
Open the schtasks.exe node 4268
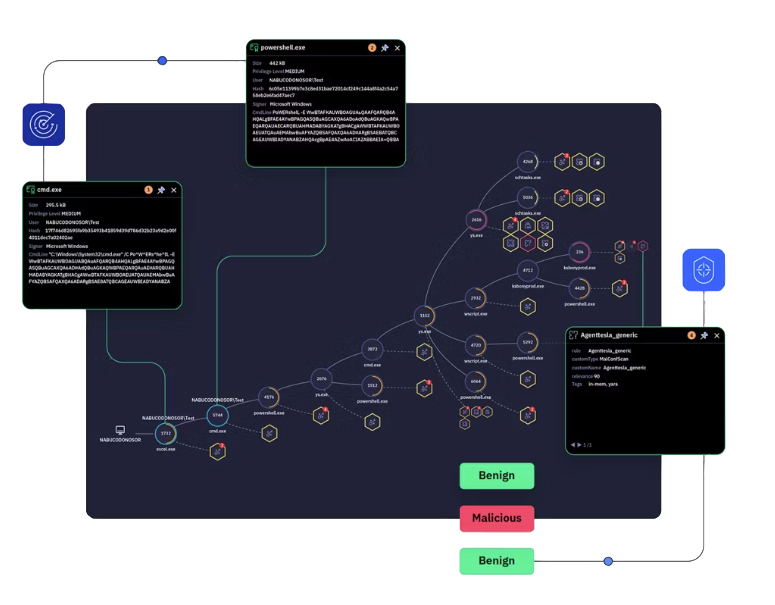coord(527,162)
